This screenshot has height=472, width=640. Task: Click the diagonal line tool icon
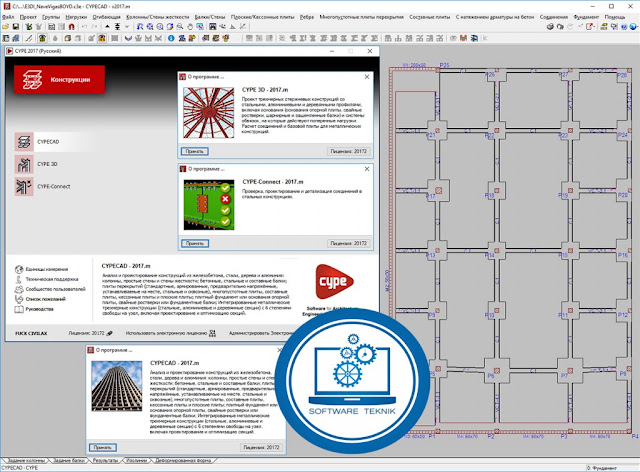coord(29,38)
